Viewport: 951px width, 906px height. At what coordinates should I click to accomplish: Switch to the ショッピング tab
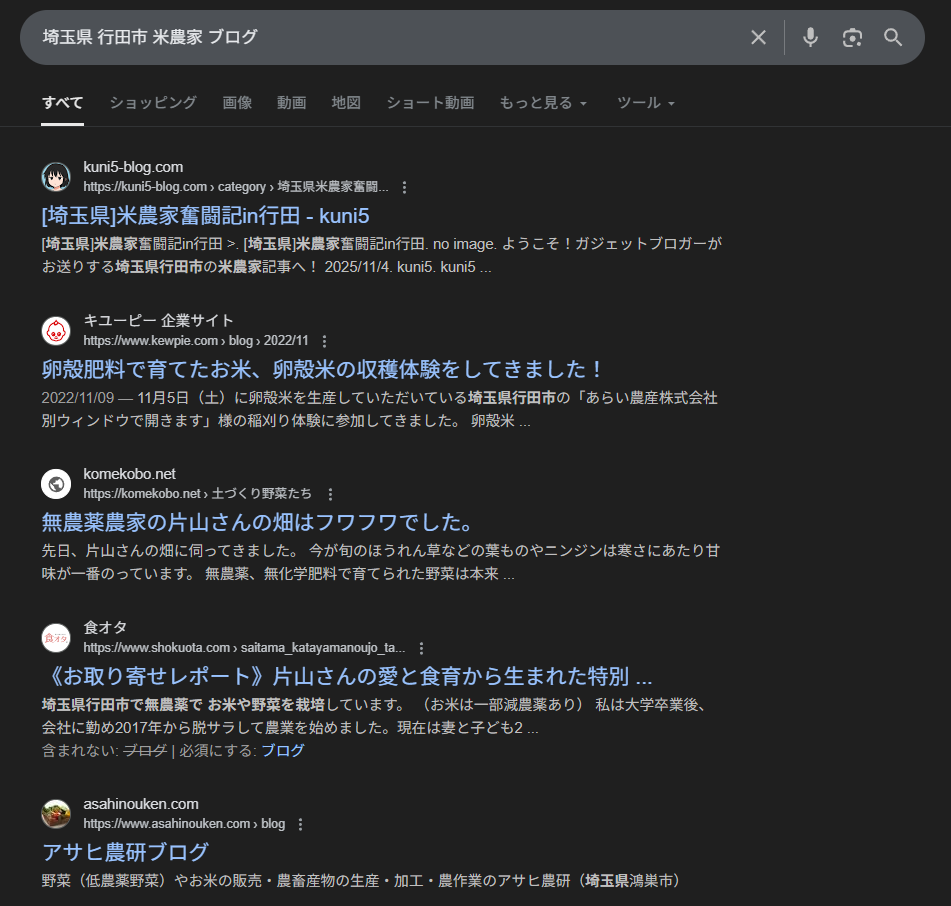point(153,102)
